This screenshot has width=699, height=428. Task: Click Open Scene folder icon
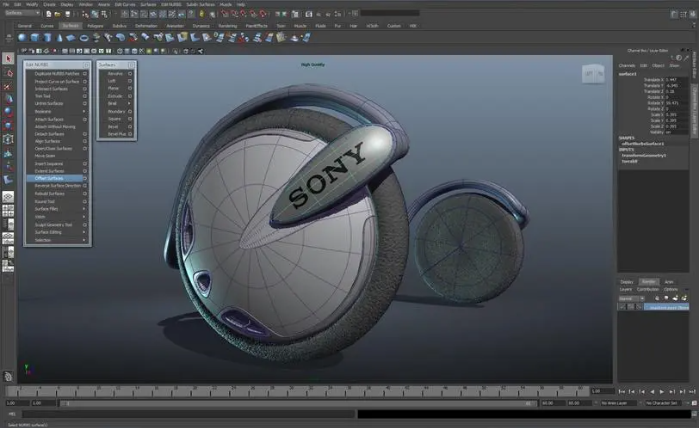[x=58, y=14]
